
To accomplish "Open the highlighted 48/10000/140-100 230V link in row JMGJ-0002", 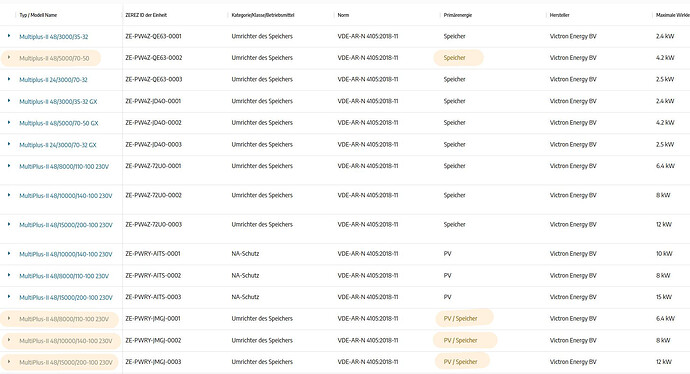I will tap(66, 341).
